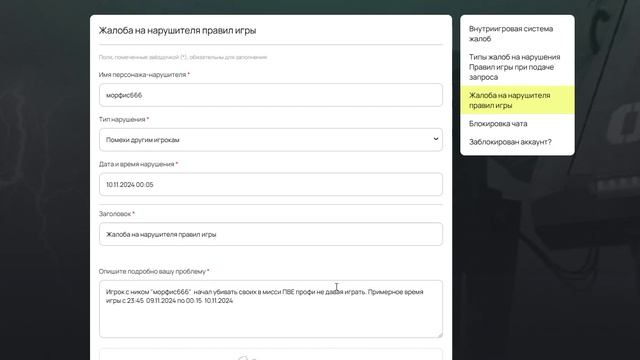Image resolution: width=640 pixels, height=360 pixels.
Task: Click inside the problem description textarea
Action: (x=271, y=309)
